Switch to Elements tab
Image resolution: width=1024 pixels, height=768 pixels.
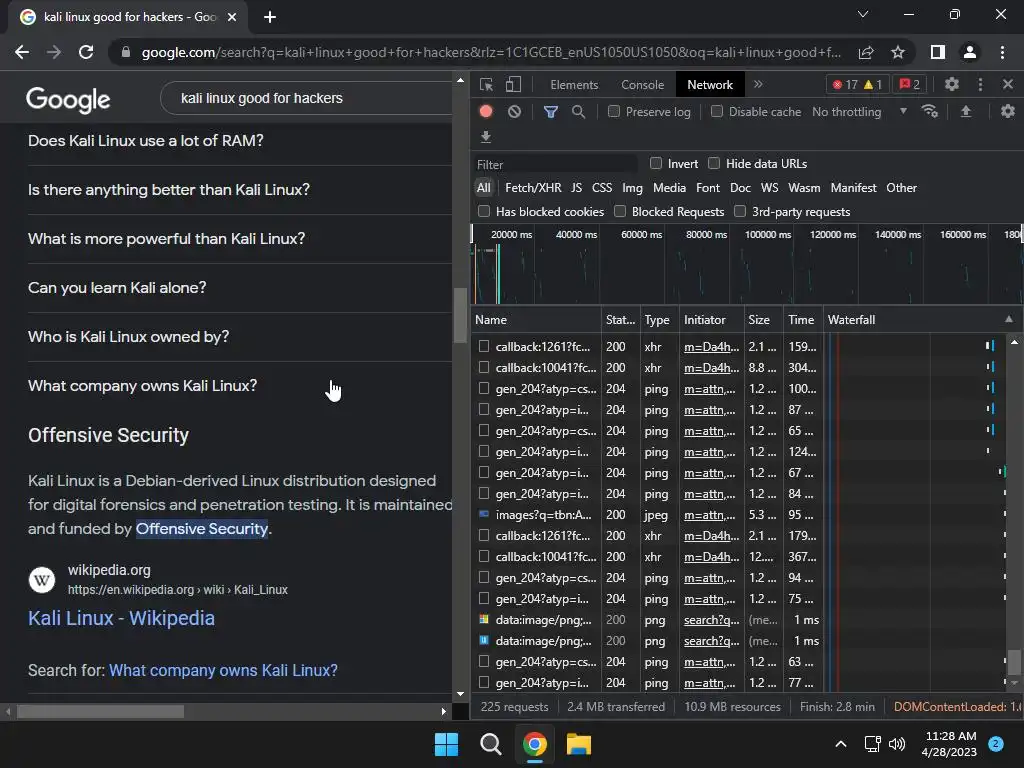click(574, 85)
